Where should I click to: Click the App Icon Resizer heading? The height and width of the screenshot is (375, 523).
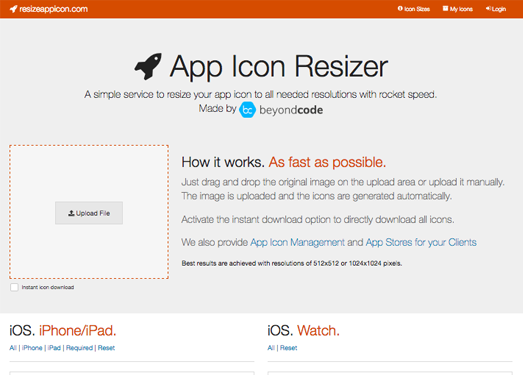(x=279, y=66)
